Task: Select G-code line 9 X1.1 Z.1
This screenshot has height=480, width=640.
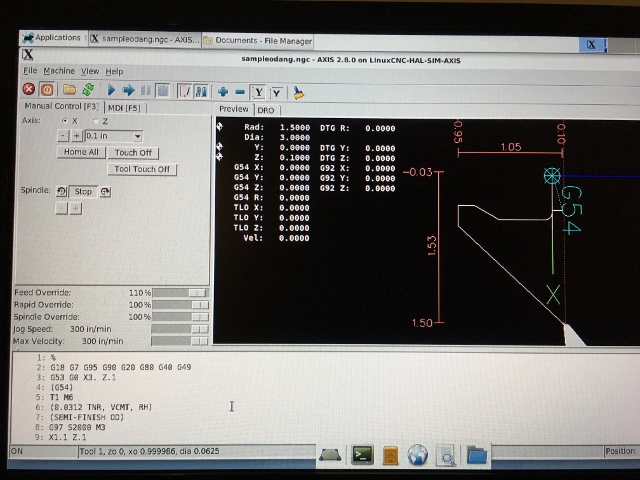Action: pos(68,437)
